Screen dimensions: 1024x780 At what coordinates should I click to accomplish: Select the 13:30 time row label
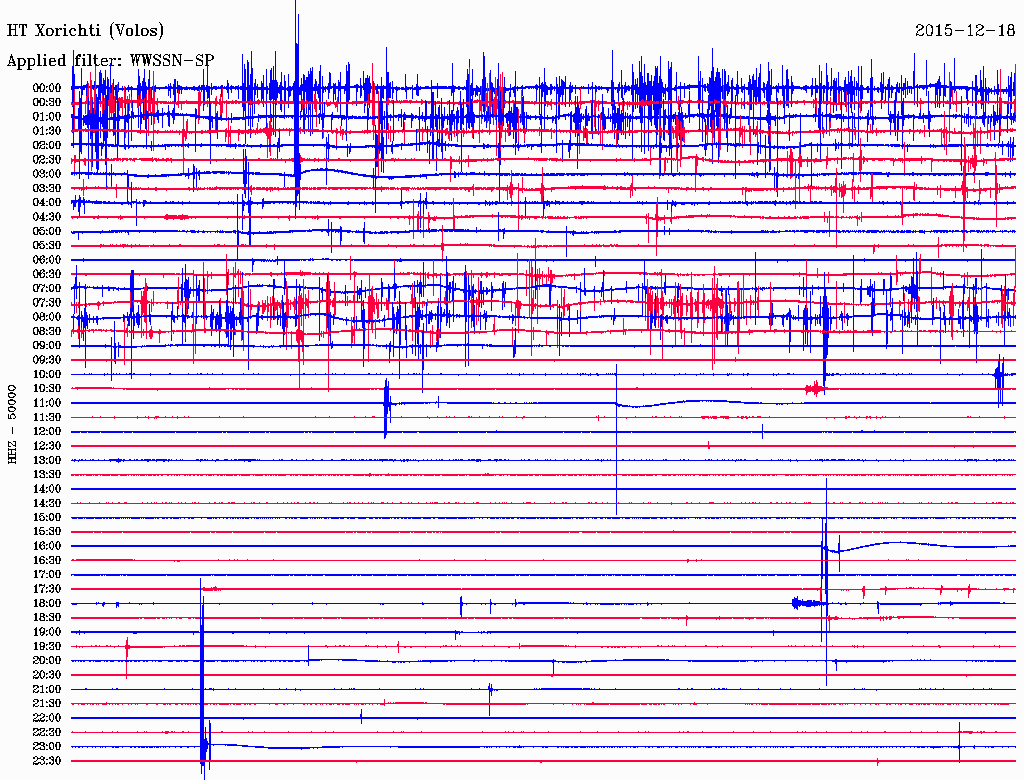pyautogui.click(x=47, y=475)
